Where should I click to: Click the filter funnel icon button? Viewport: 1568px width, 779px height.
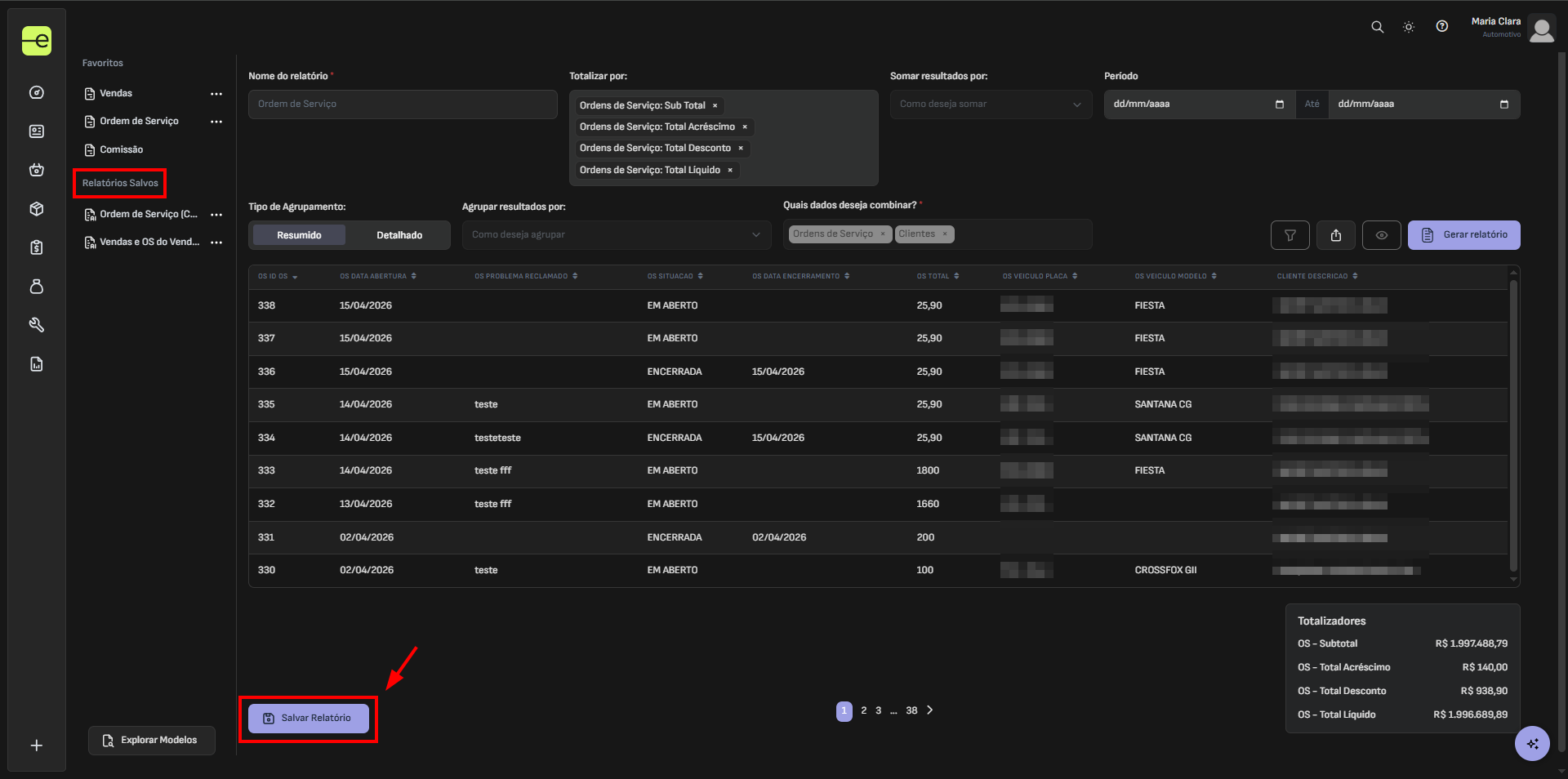click(x=1290, y=235)
